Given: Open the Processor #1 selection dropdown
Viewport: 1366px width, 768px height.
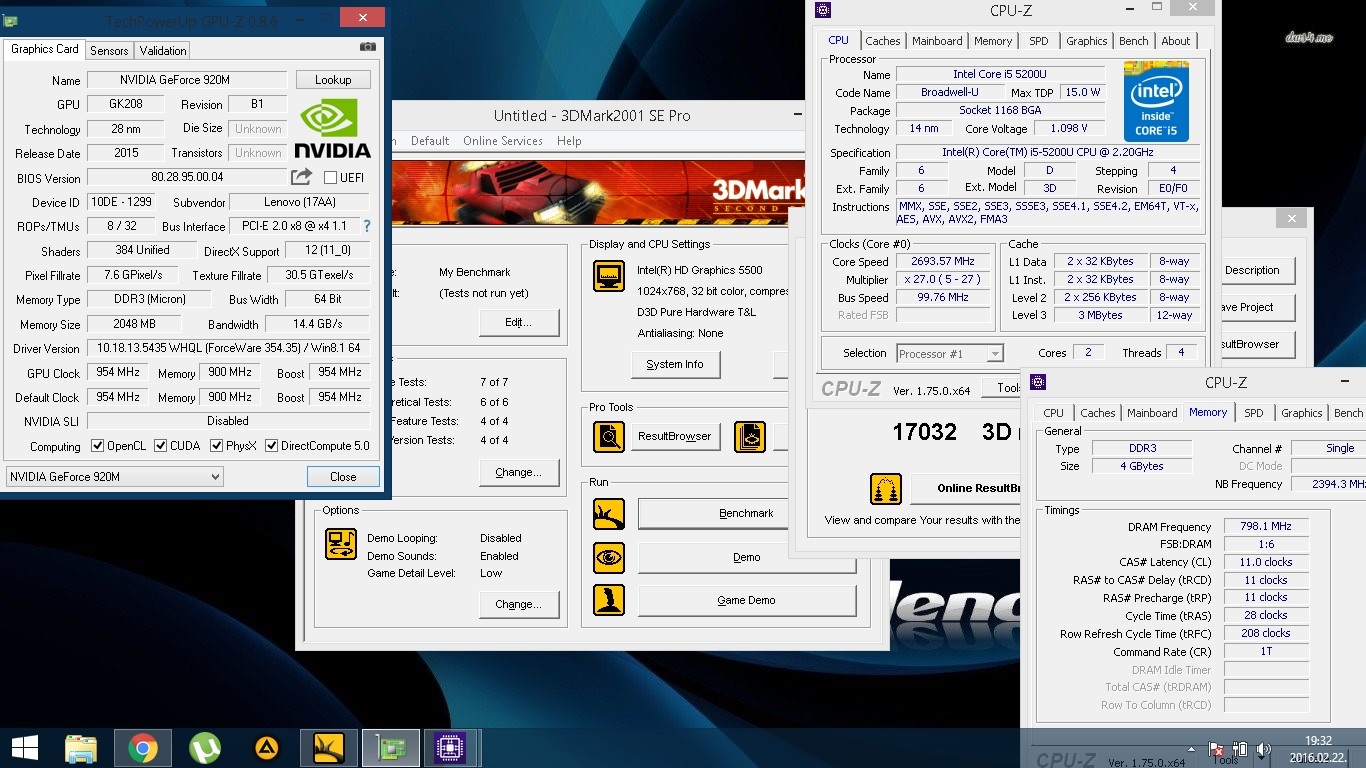Looking at the screenshot, I should point(949,353).
